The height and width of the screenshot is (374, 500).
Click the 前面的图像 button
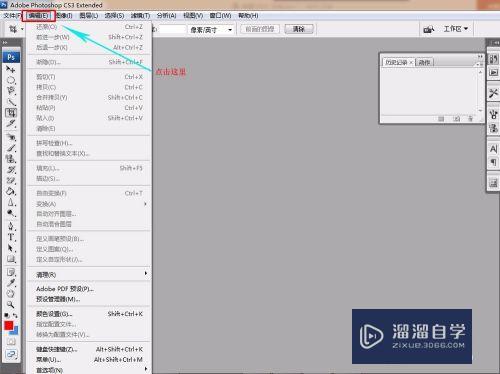click(260, 29)
